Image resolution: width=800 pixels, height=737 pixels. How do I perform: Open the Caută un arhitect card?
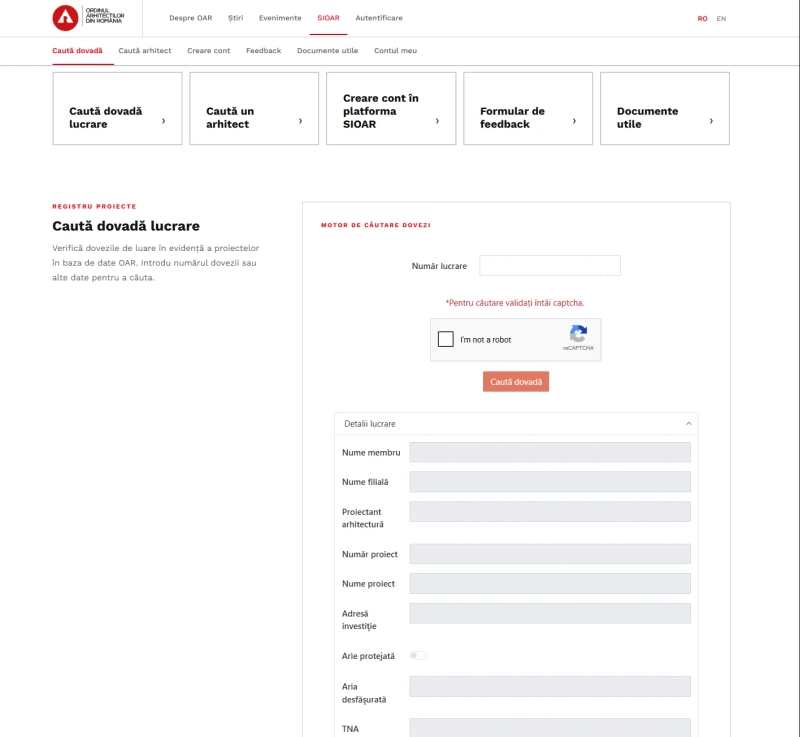point(254,108)
